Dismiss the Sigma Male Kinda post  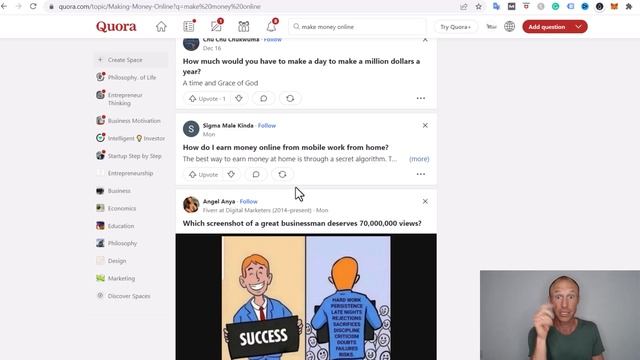[x=425, y=125]
